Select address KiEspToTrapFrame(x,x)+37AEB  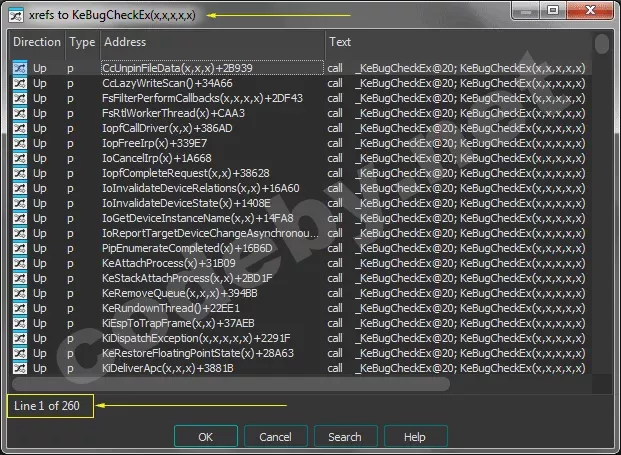178,323
